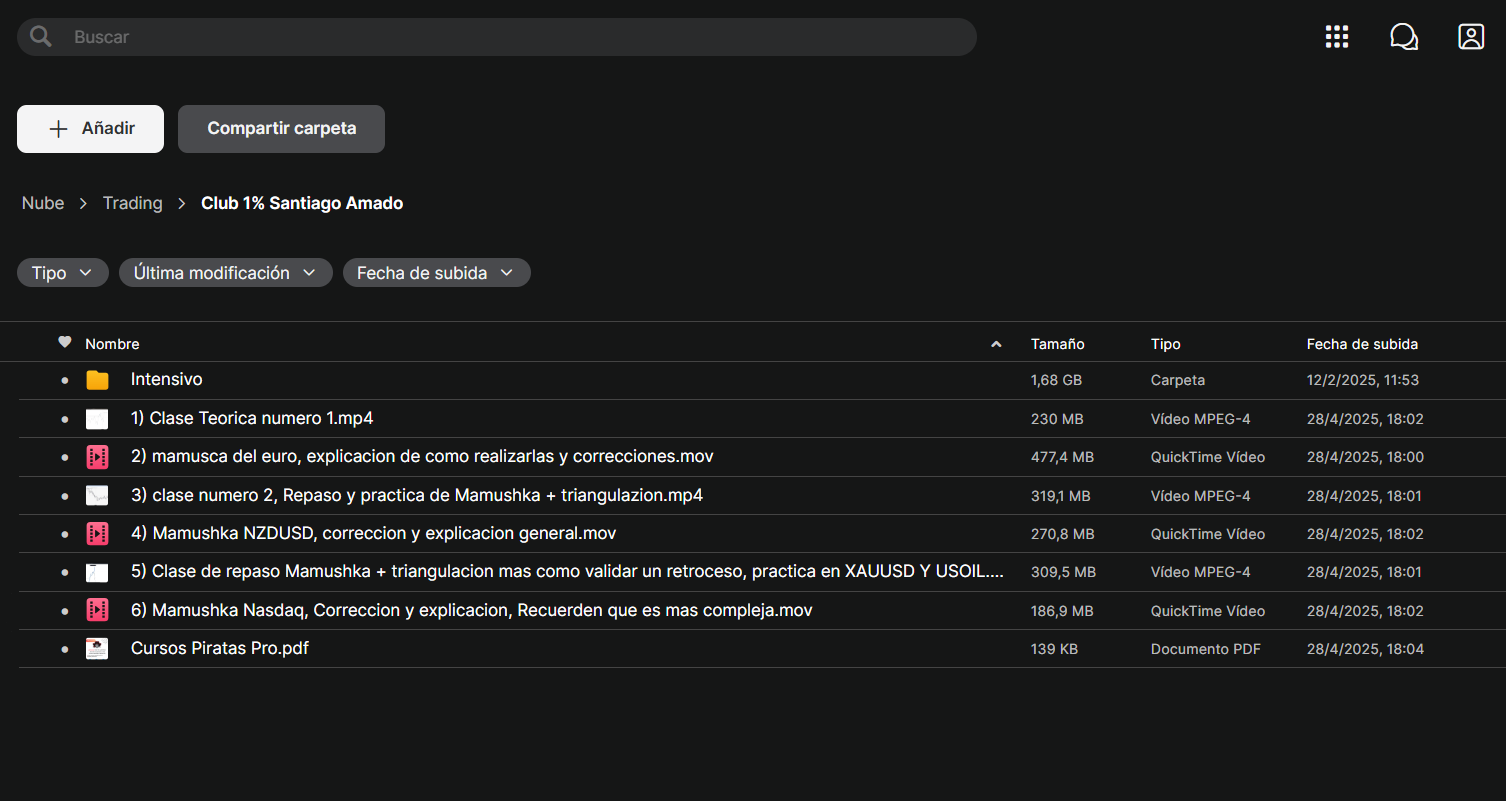Click date 28/4/2025, 18:04

pos(1366,649)
